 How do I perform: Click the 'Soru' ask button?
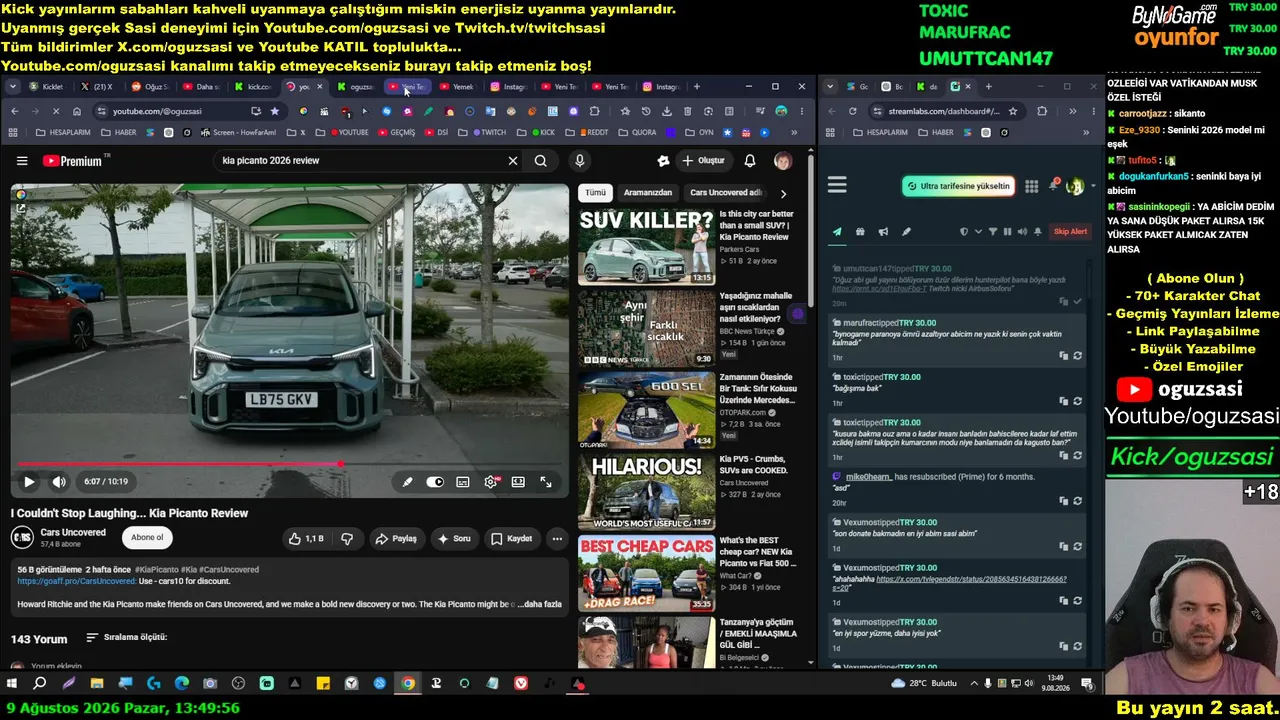(x=454, y=538)
